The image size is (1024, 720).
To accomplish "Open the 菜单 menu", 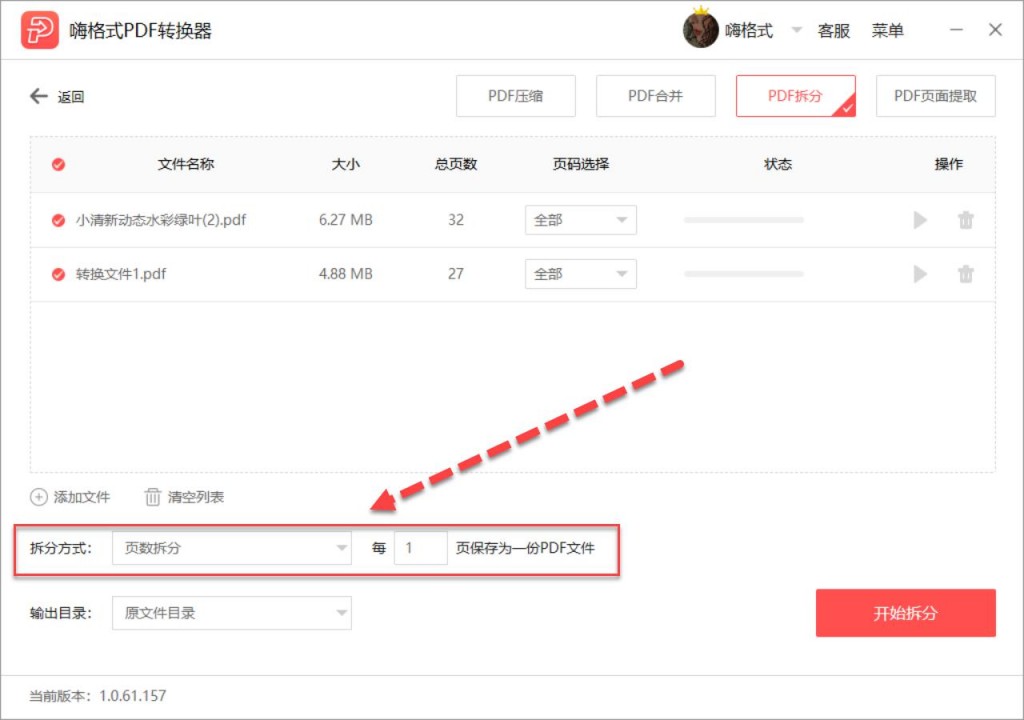I will click(x=888, y=31).
